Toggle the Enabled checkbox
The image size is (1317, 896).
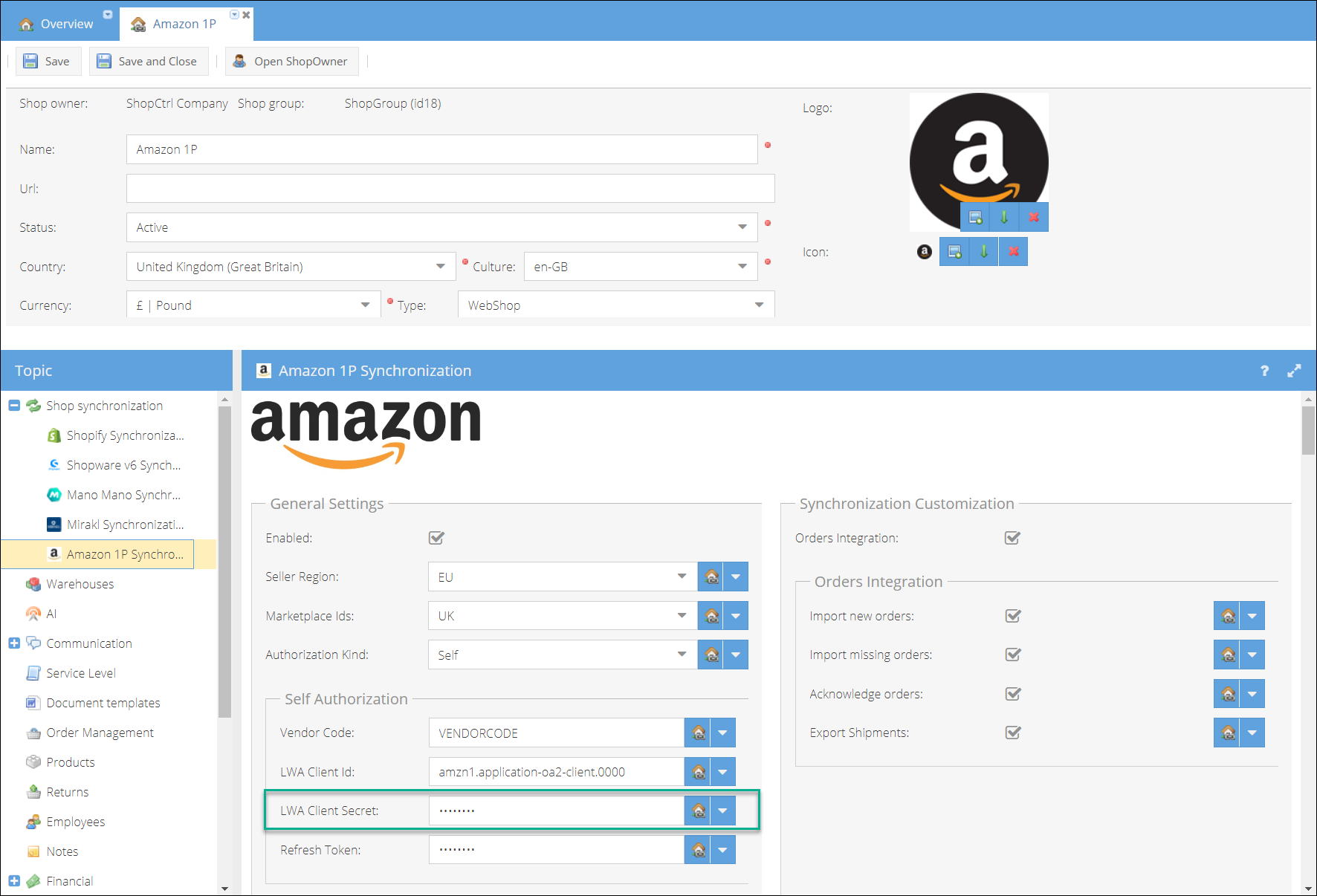(436, 538)
